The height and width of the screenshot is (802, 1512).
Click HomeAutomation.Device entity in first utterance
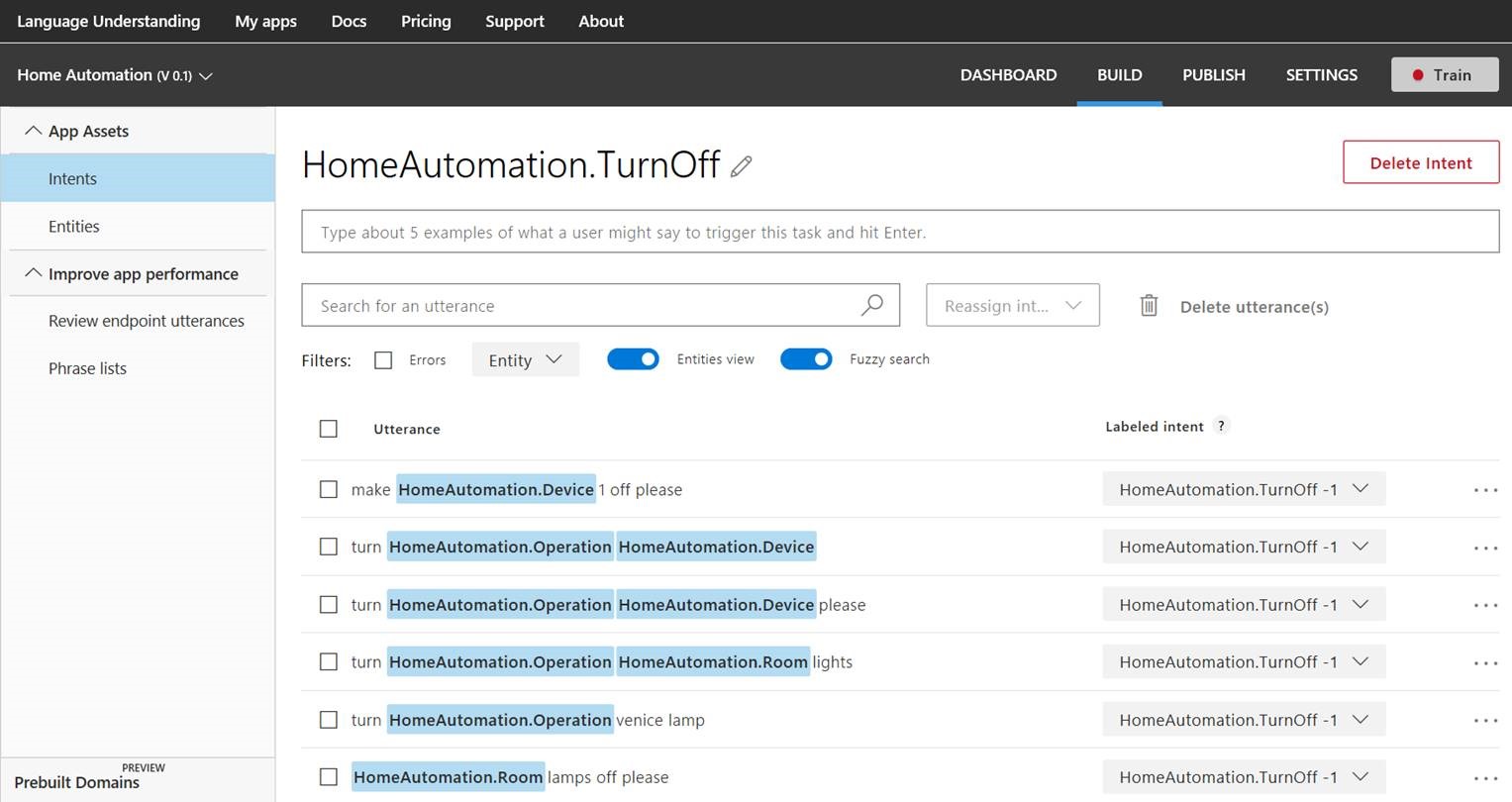496,489
